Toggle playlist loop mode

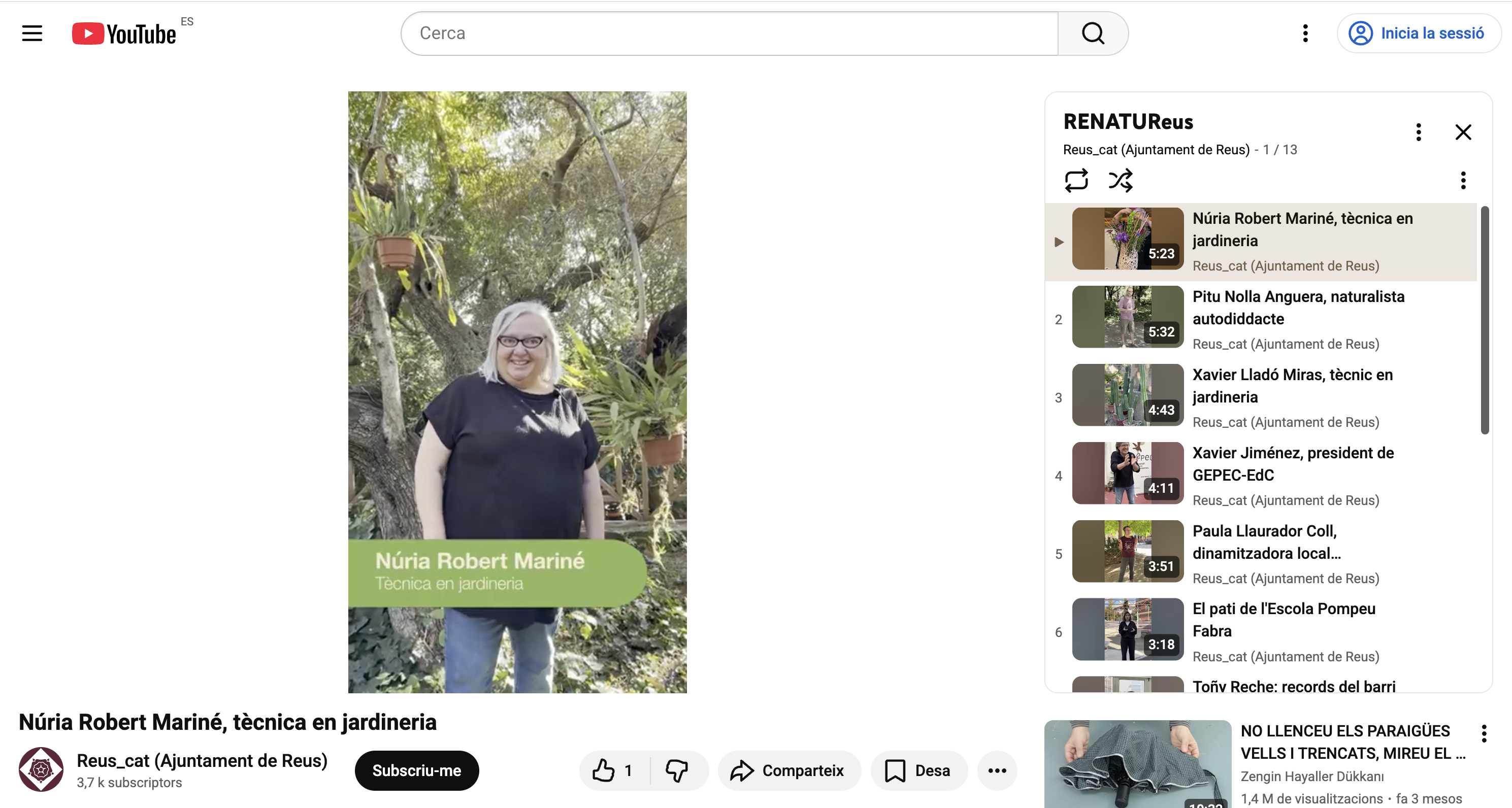pos(1076,180)
